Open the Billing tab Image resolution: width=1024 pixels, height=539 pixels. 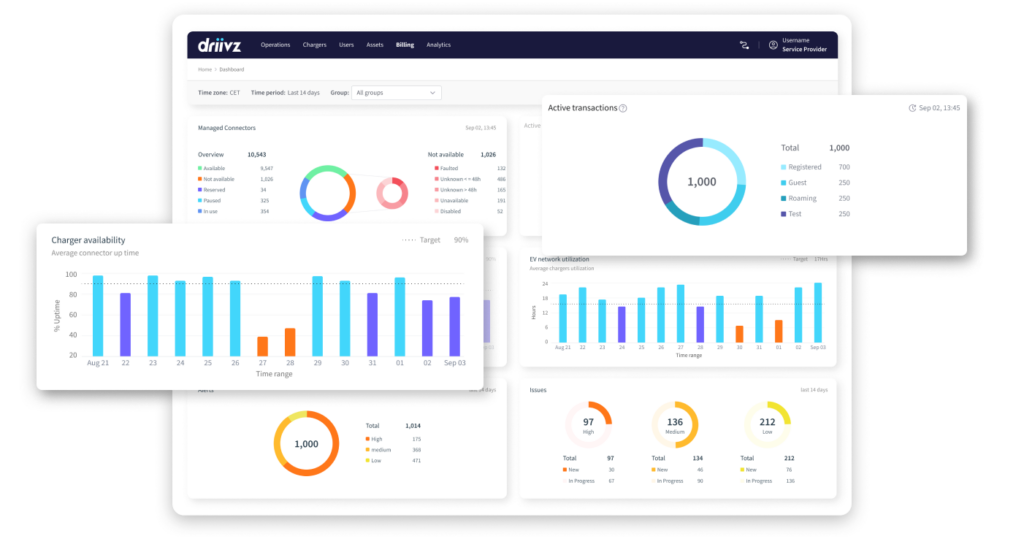pyautogui.click(x=404, y=45)
